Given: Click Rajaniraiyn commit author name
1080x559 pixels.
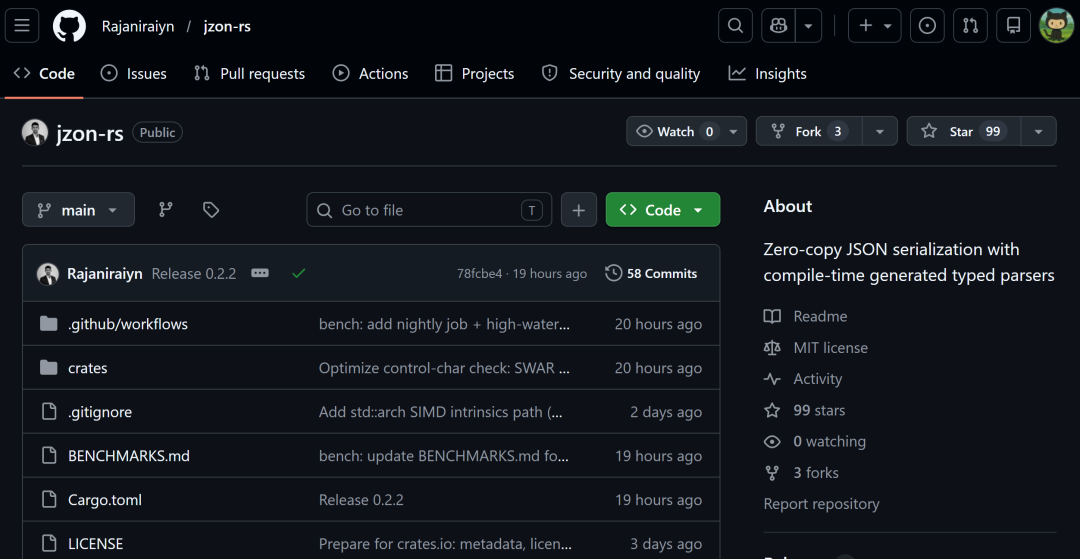Looking at the screenshot, I should click(x=105, y=274).
